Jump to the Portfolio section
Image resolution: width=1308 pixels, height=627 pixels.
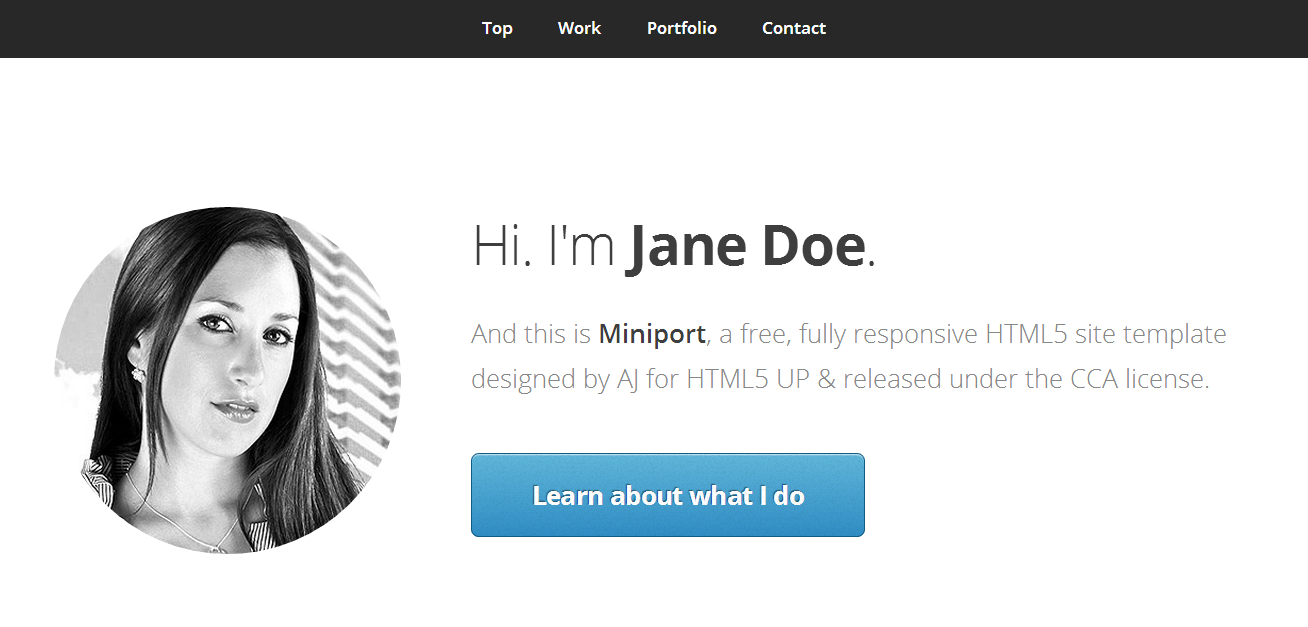682,28
